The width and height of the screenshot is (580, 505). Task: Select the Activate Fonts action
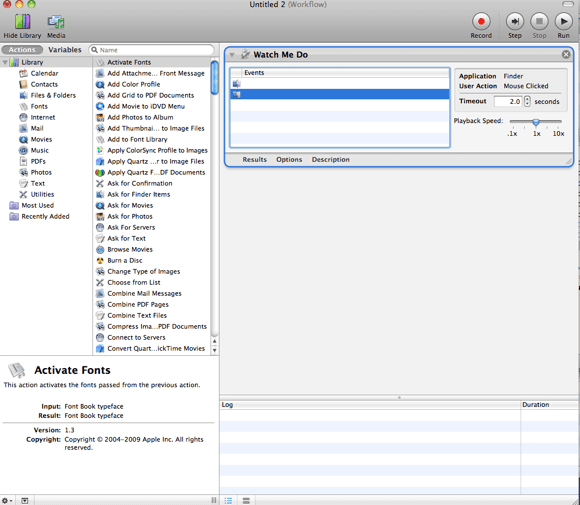pyautogui.click(x=152, y=62)
